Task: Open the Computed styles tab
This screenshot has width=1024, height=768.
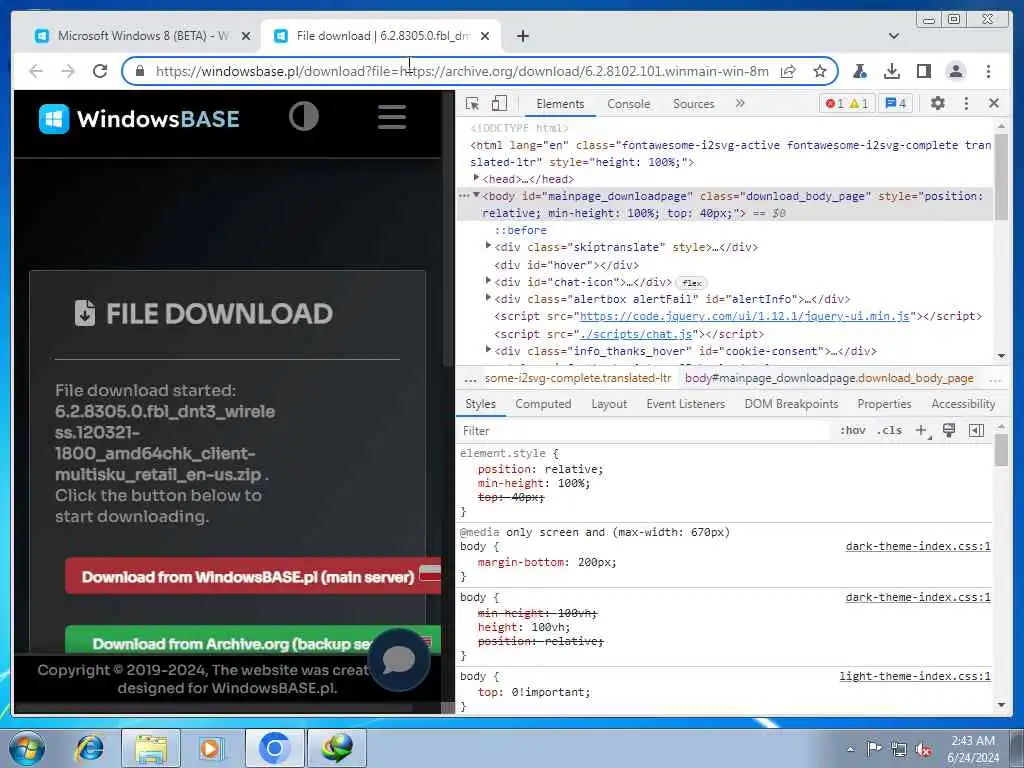Action: [543, 404]
